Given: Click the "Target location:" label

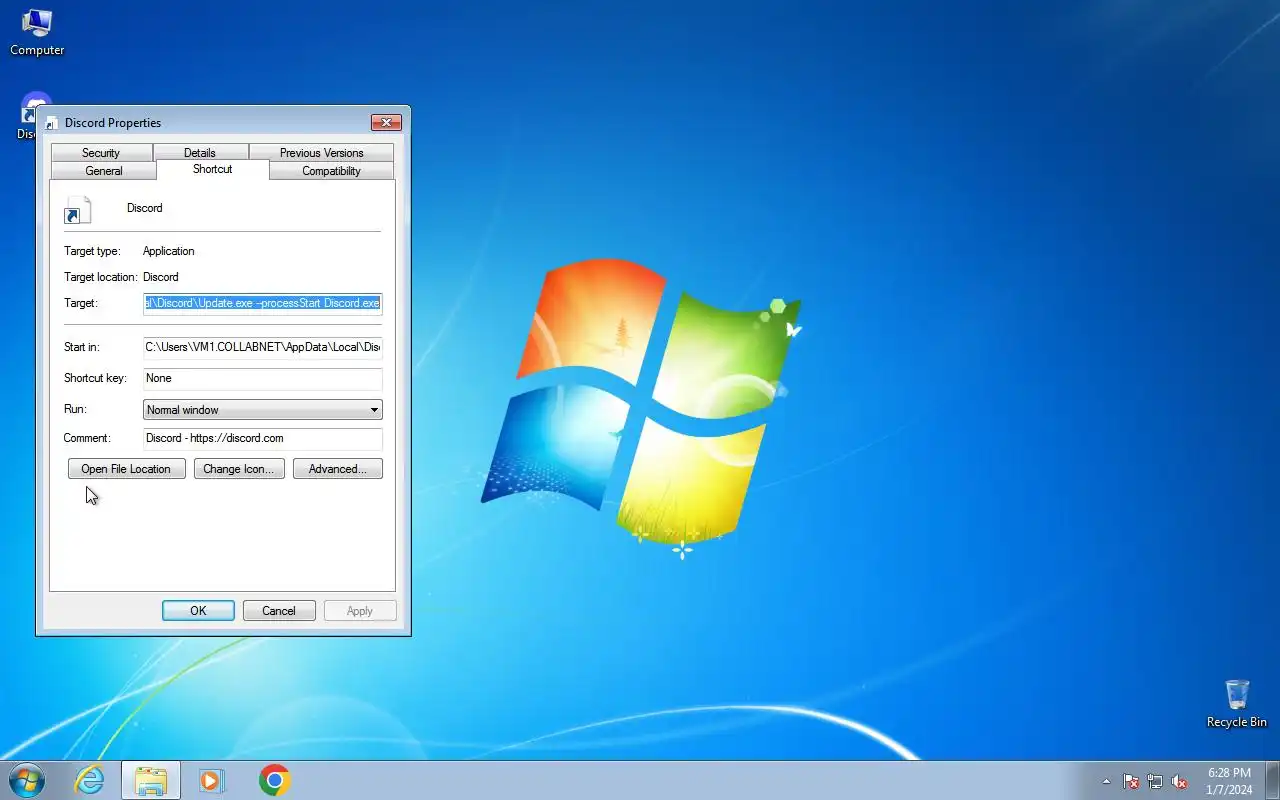Looking at the screenshot, I should 100,277.
